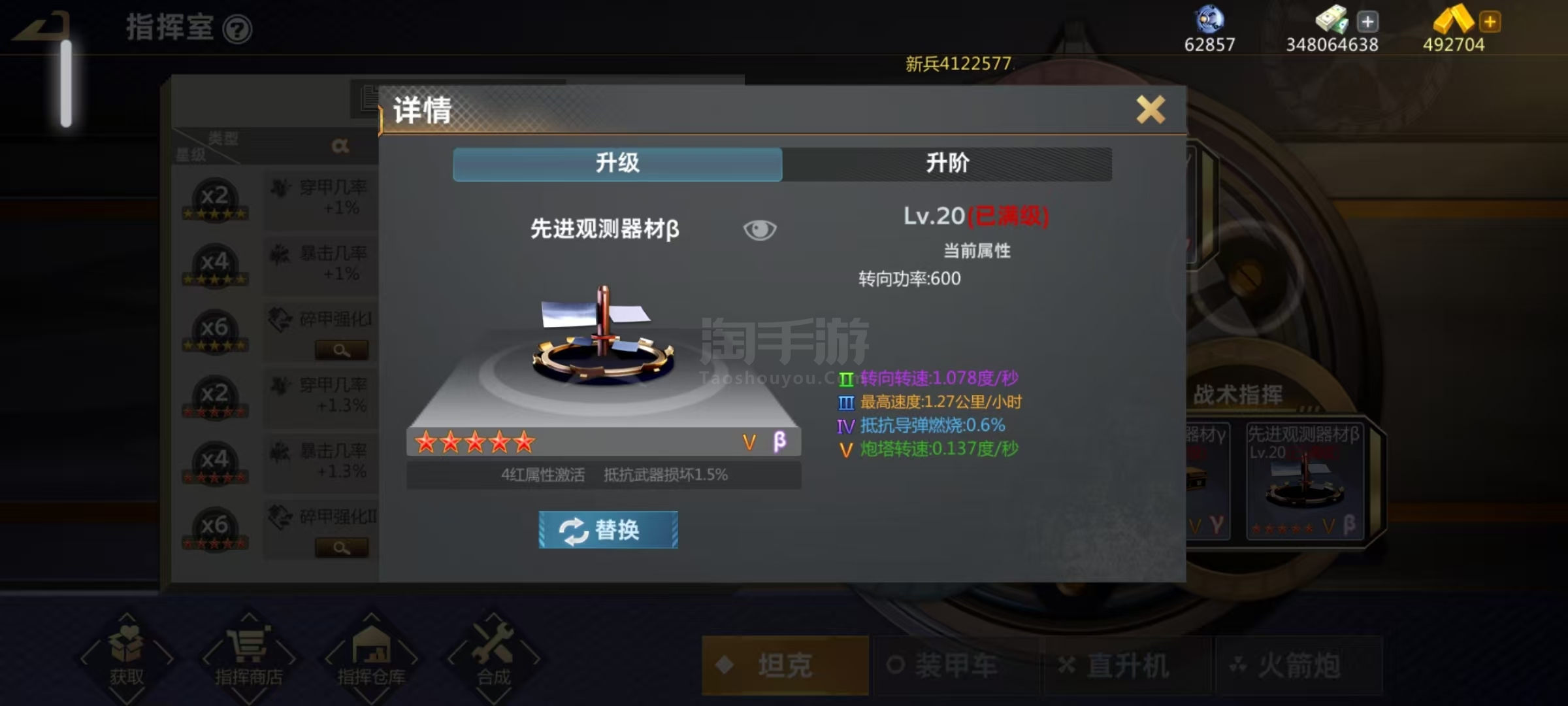Click the help question mark beside 指挥室
This screenshot has height=706, width=1568.
pyautogui.click(x=237, y=29)
